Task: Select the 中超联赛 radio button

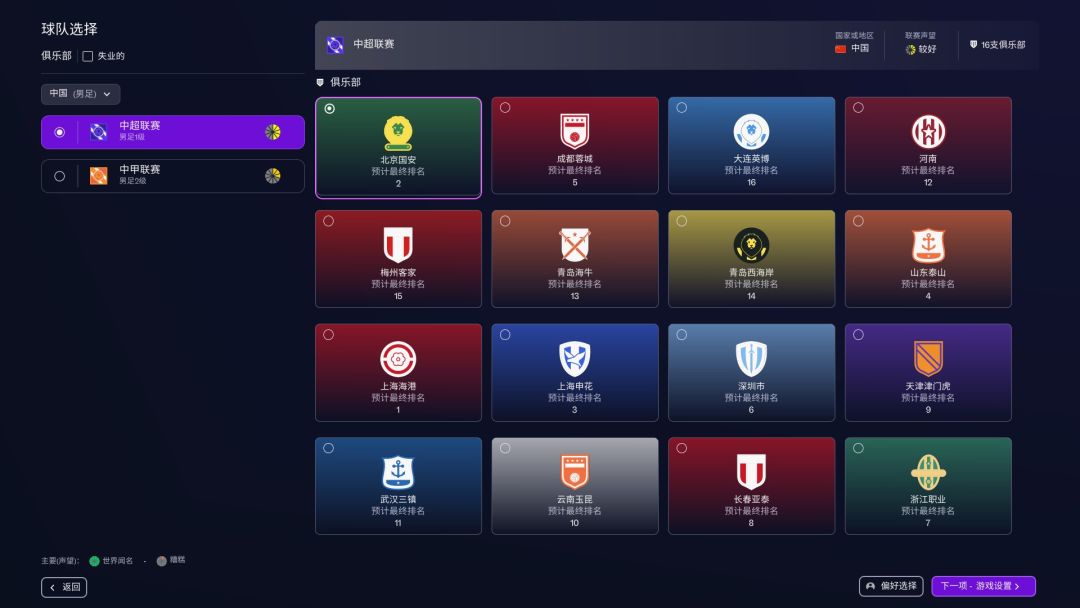Action: [x=60, y=132]
